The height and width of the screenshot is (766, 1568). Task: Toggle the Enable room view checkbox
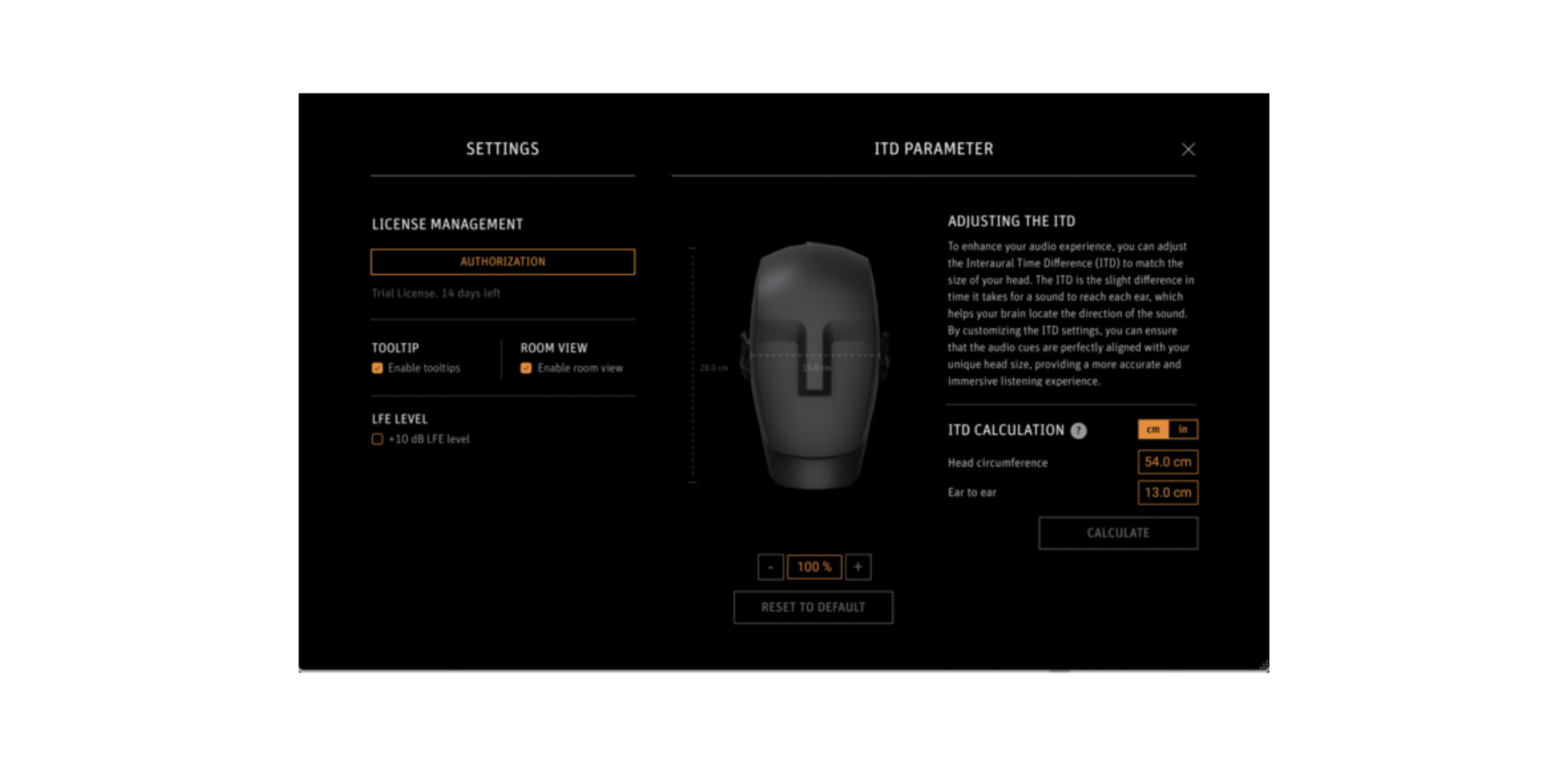[x=526, y=368]
